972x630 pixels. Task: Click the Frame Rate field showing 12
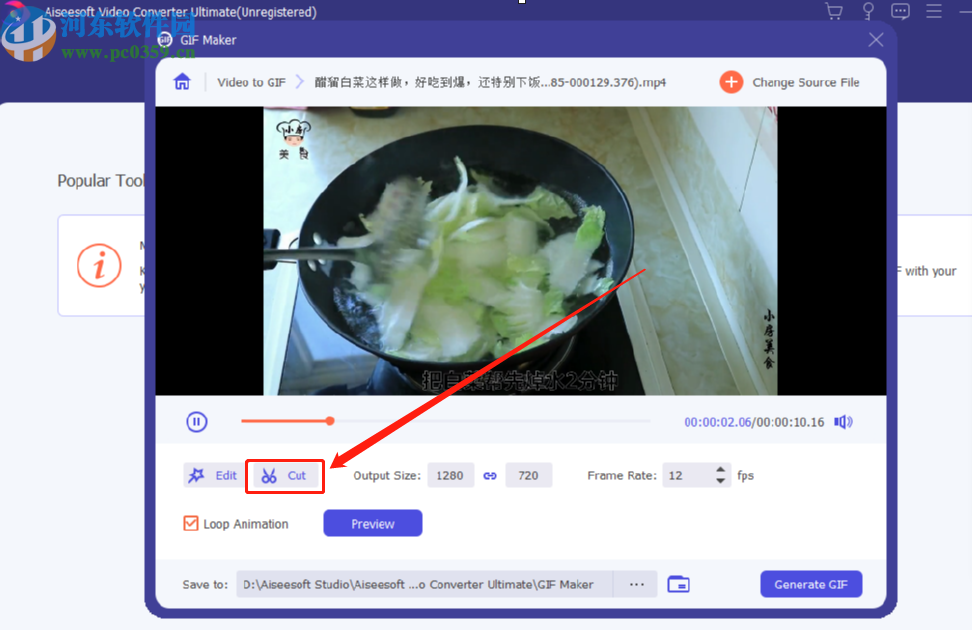point(687,476)
